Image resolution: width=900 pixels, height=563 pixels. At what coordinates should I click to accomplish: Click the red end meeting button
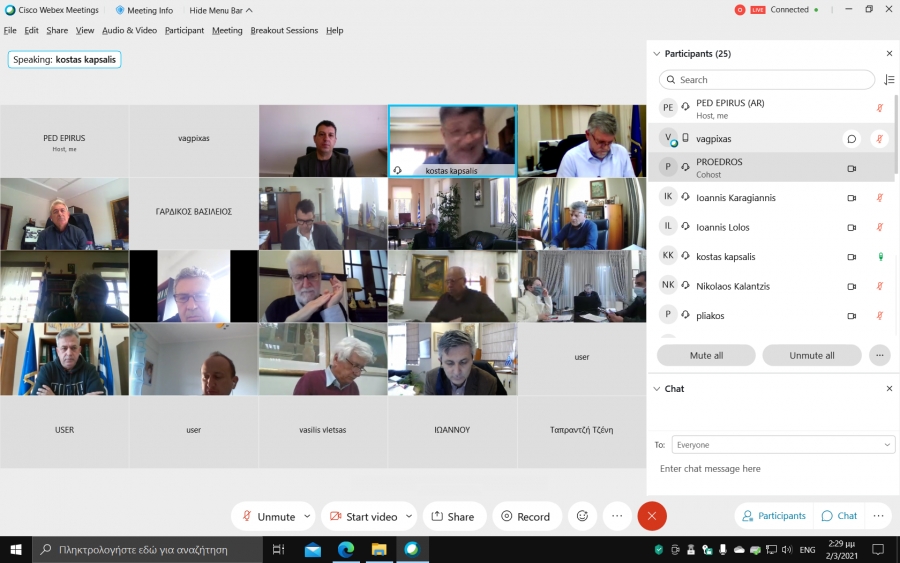coord(652,516)
